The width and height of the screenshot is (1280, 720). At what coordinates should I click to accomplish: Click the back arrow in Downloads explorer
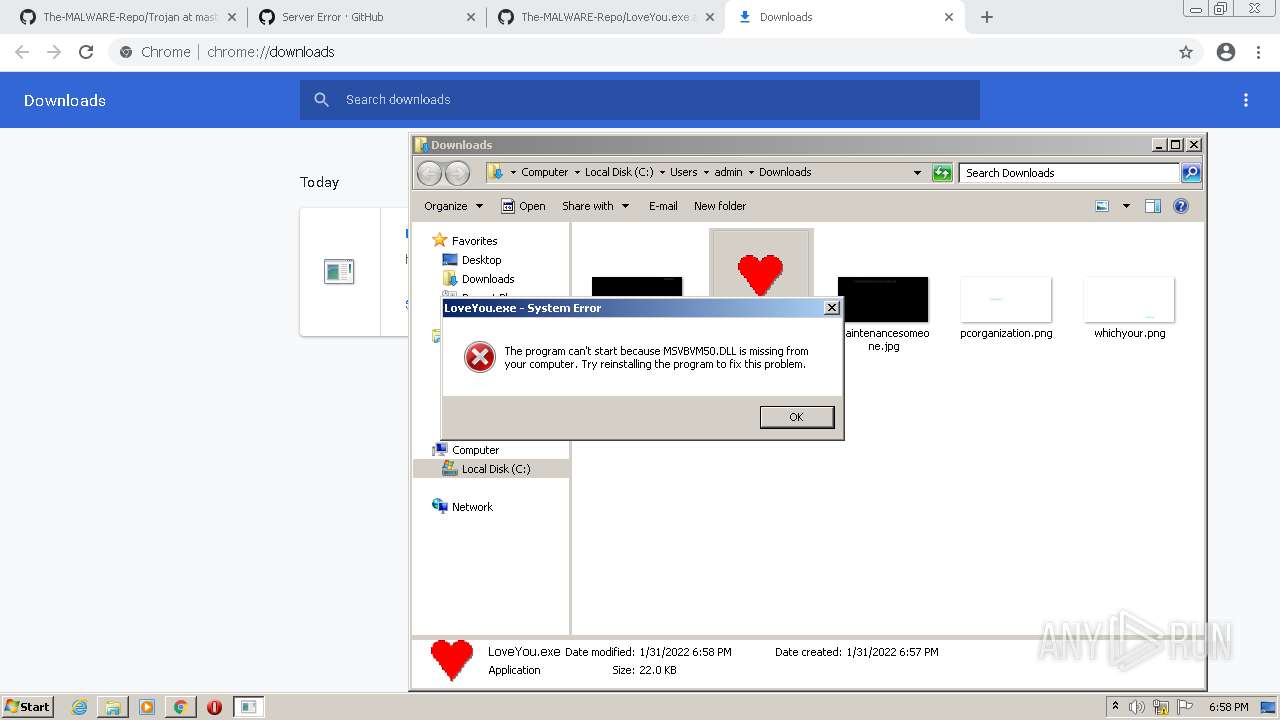pos(430,173)
